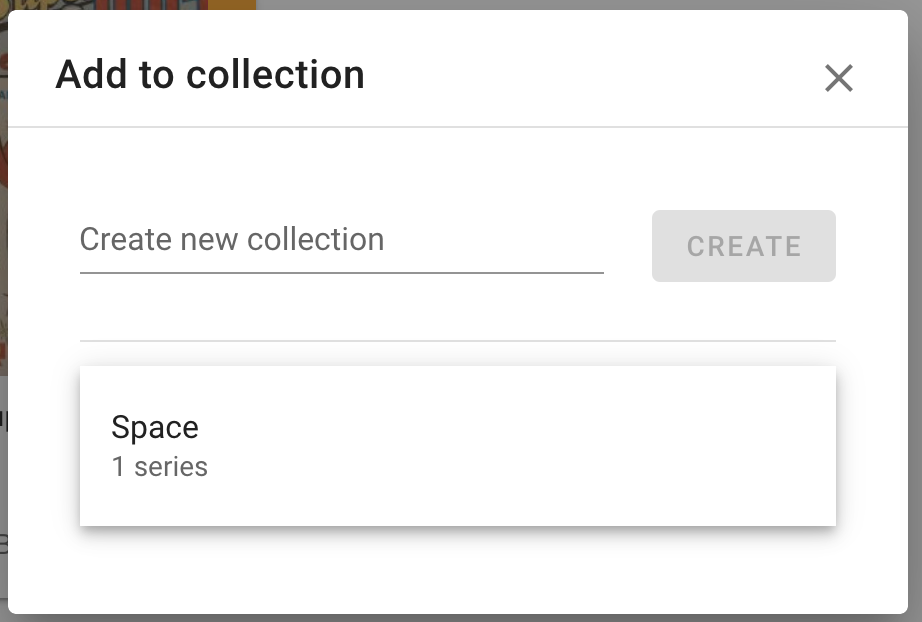Viewport: 922px width, 622px height.
Task: Click the X icon in dialog header
Action: [x=838, y=78]
